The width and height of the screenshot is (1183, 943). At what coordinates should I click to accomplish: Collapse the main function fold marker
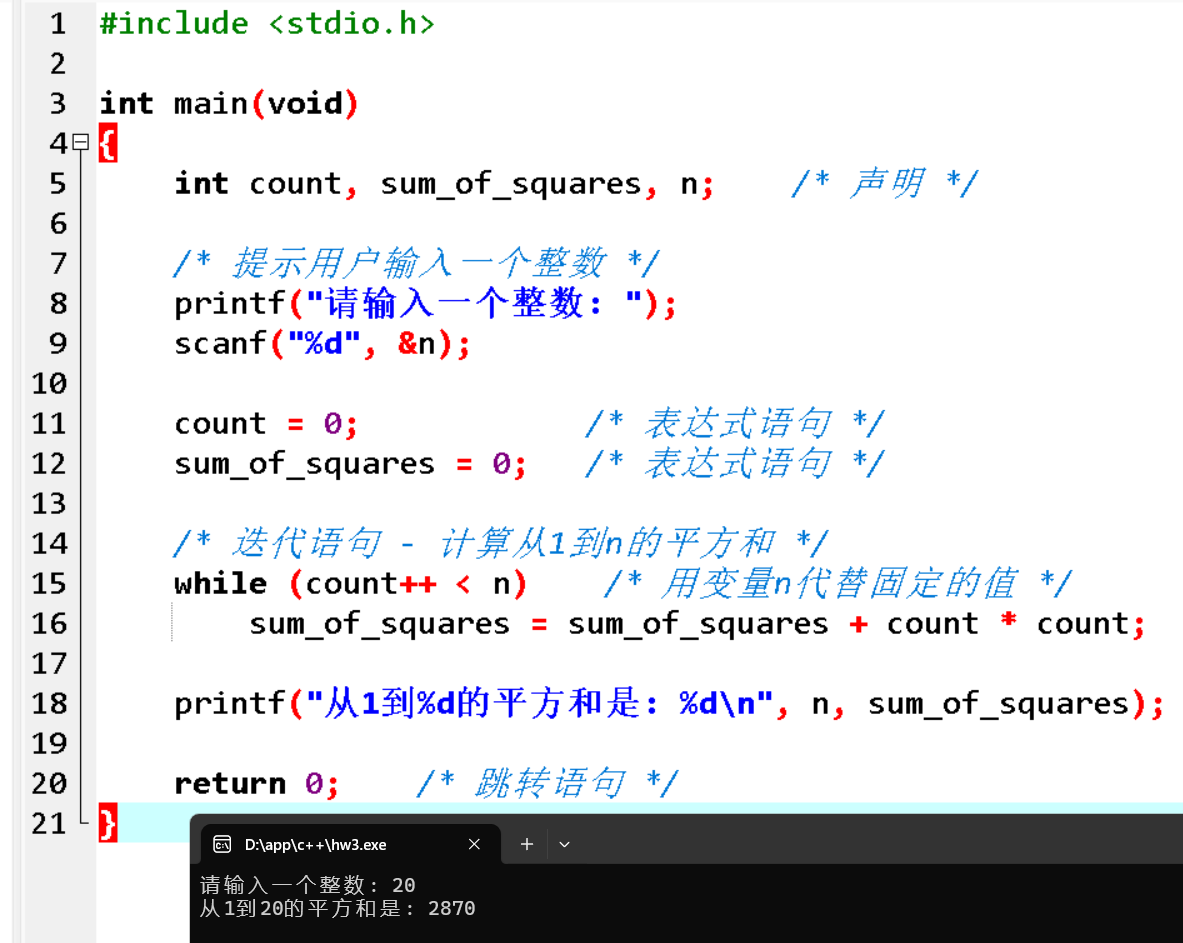[81, 142]
